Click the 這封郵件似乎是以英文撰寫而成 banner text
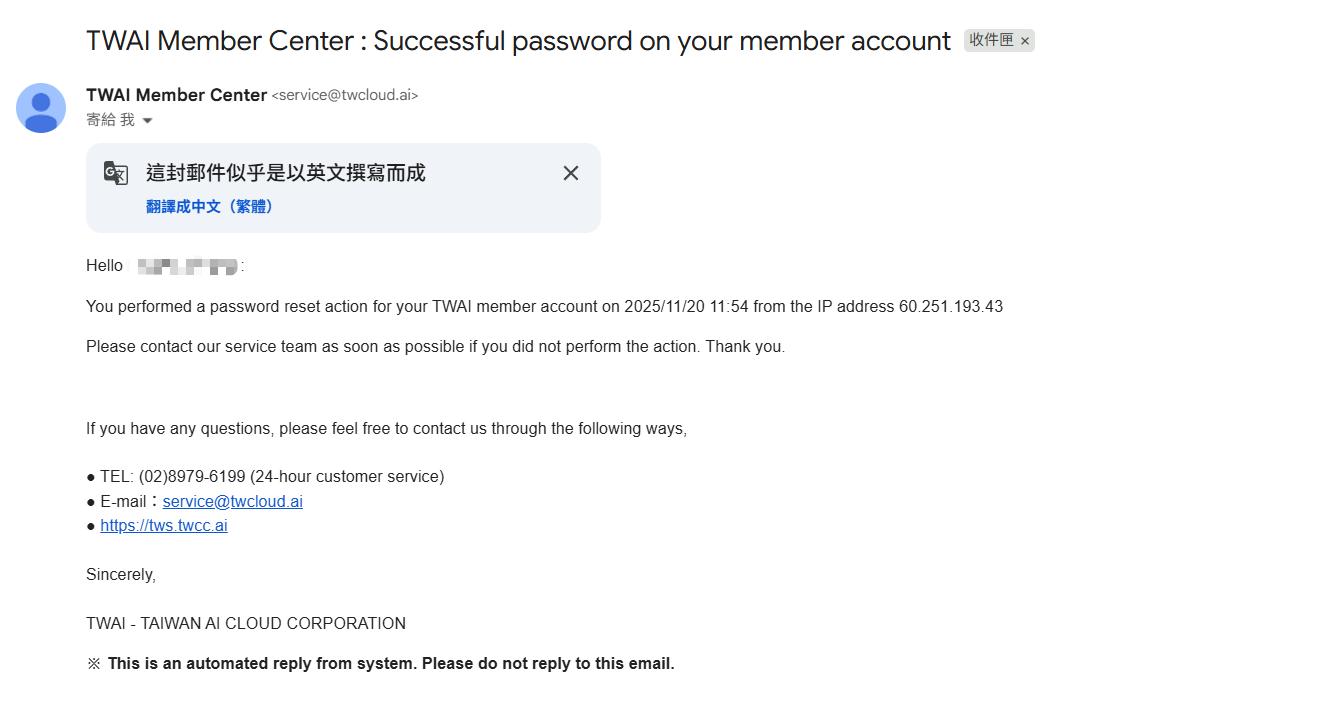This screenshot has height=712, width=1343. [x=286, y=173]
